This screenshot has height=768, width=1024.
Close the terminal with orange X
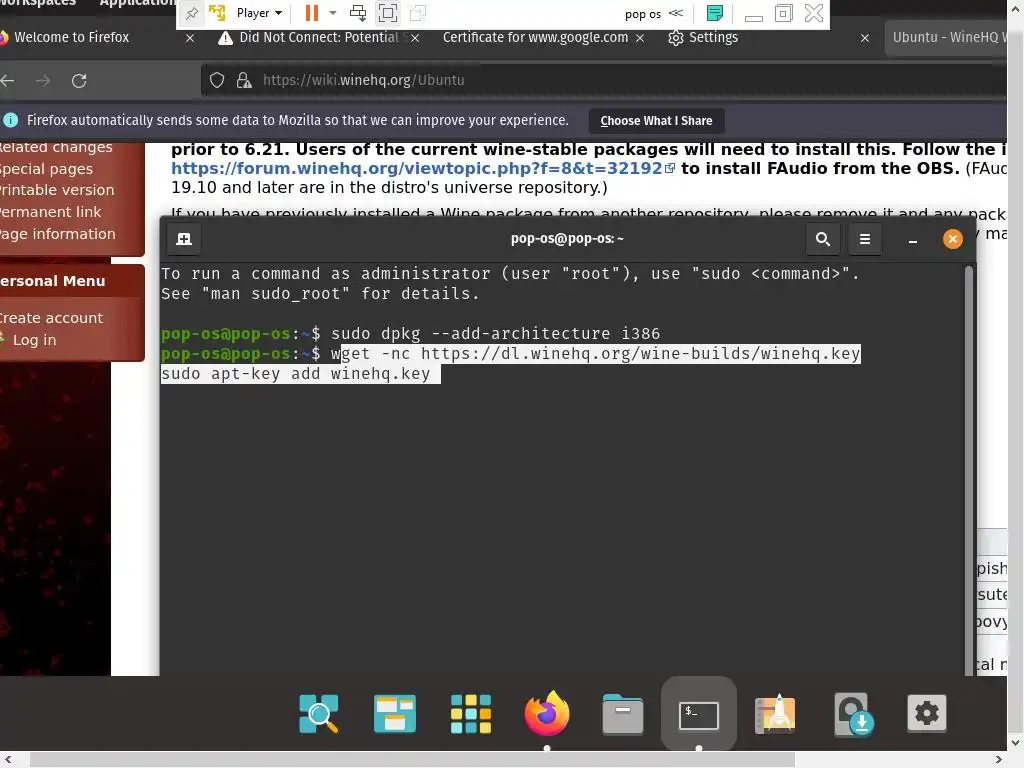[953, 239]
